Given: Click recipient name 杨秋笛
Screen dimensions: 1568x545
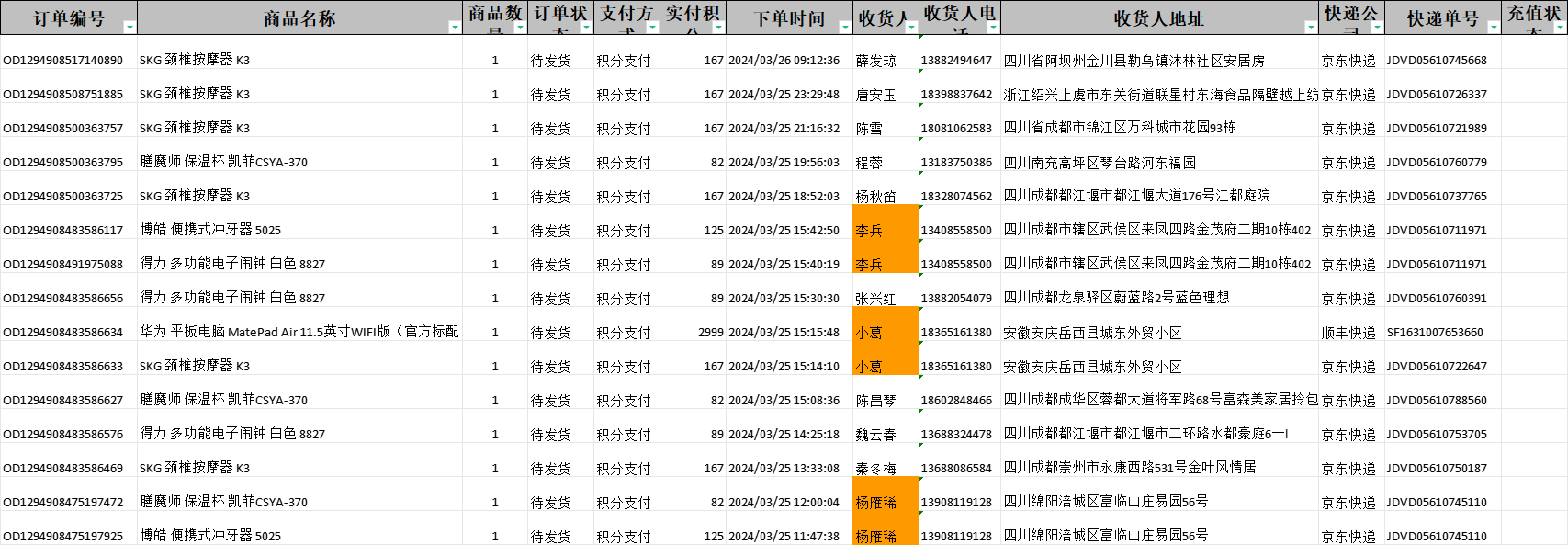Looking at the screenshot, I should point(875,197).
